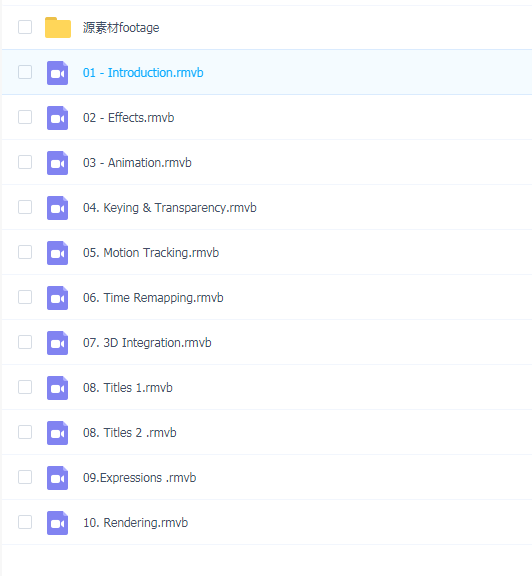This screenshot has height=576, width=532.
Task: Check the box beside 03 - Animation.rmvb
Action: (25, 162)
